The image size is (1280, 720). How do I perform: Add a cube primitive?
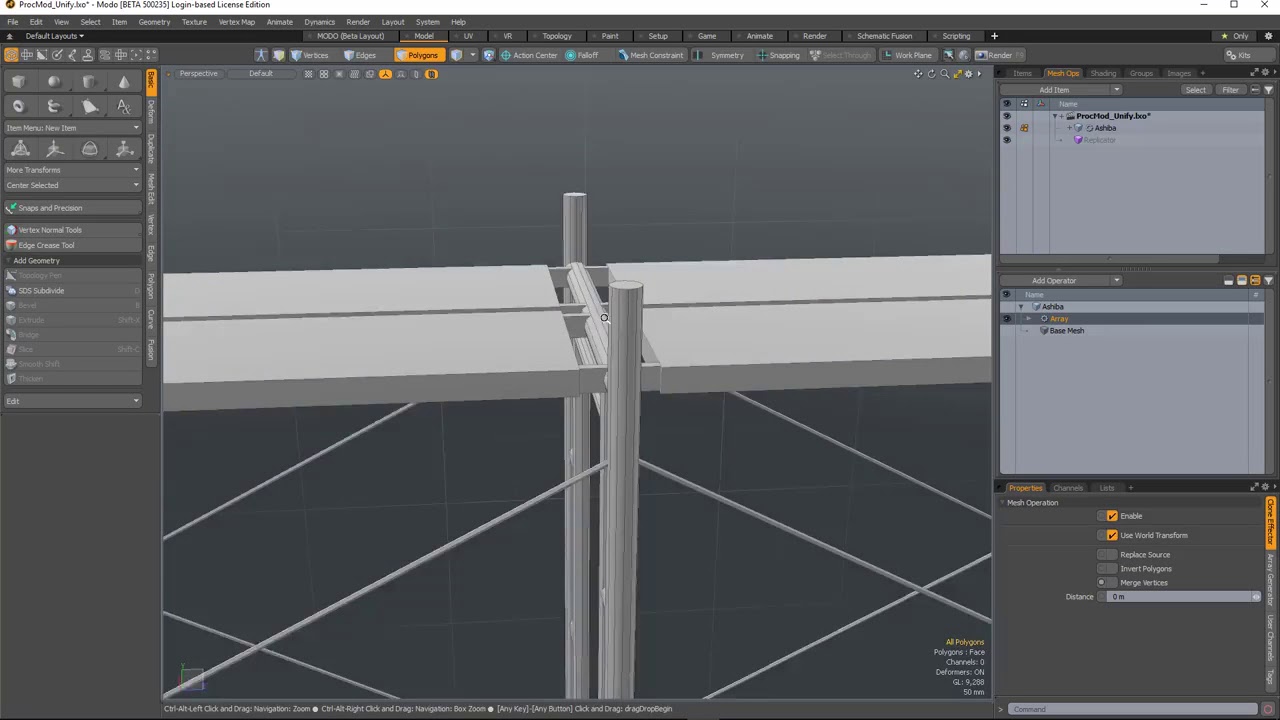[x=19, y=82]
